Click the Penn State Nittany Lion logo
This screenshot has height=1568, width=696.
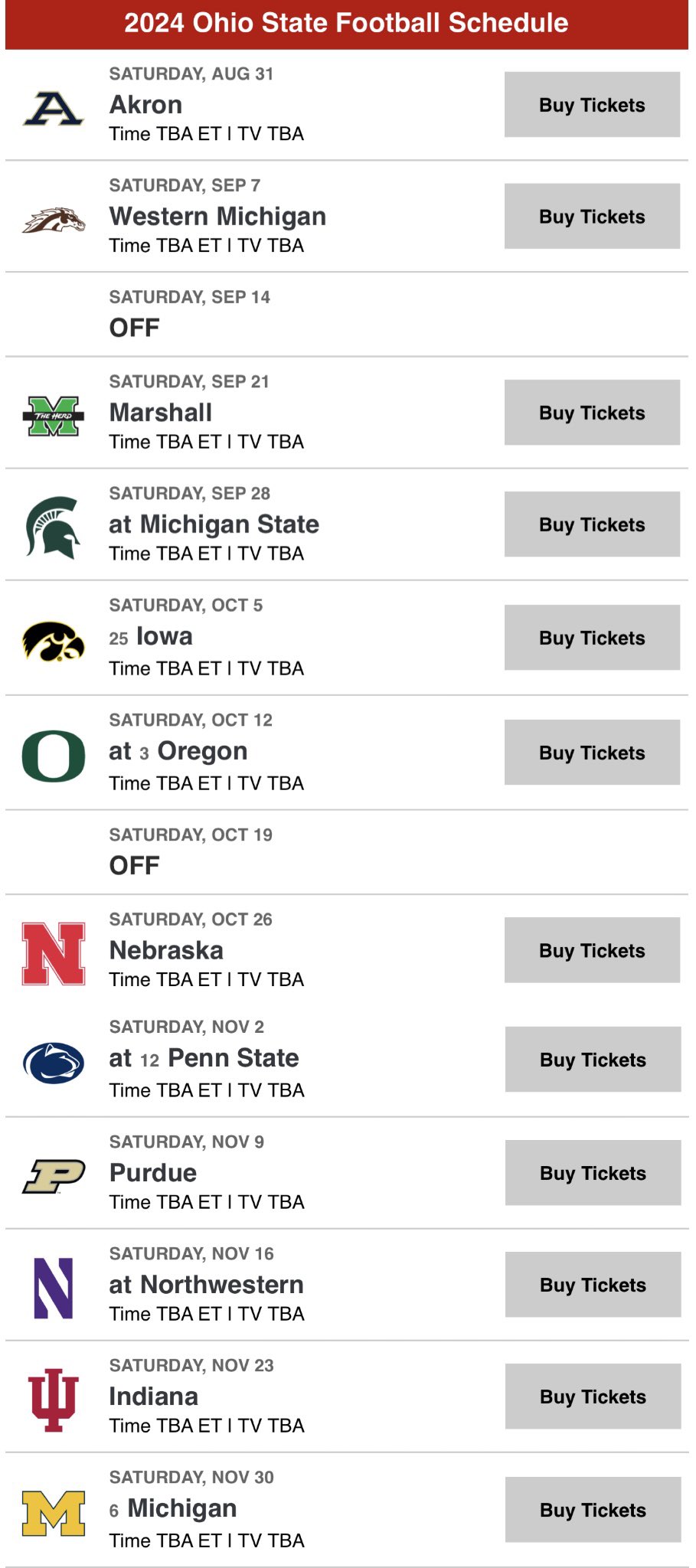pos(53,1063)
